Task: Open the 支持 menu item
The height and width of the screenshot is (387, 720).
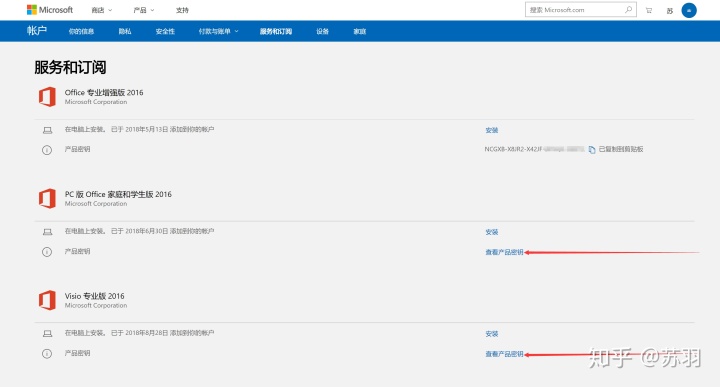Action: [182, 10]
